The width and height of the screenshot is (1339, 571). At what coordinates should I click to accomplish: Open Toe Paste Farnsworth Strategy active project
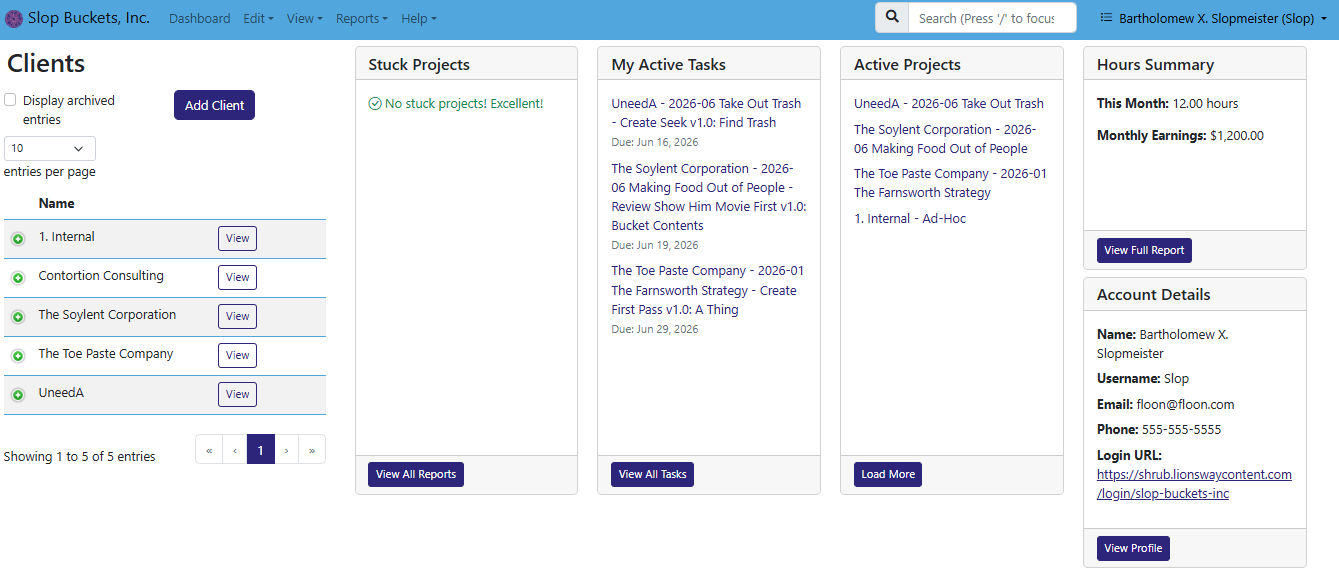(950, 183)
